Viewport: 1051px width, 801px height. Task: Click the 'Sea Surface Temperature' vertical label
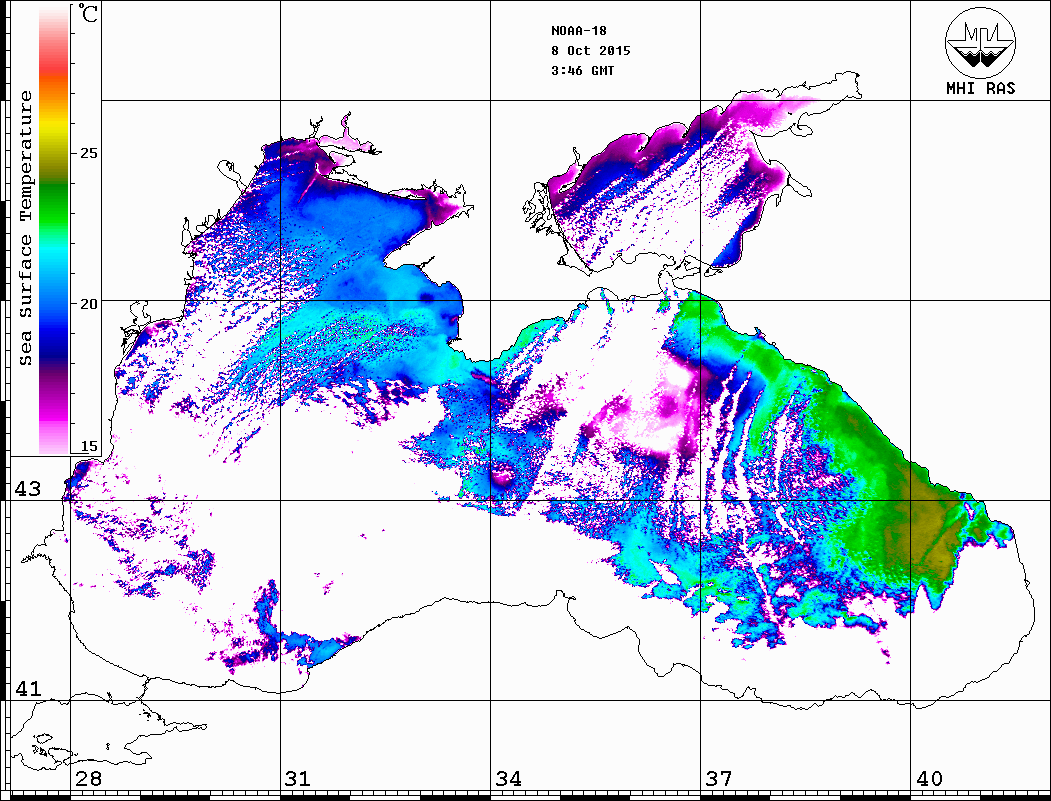[25, 228]
